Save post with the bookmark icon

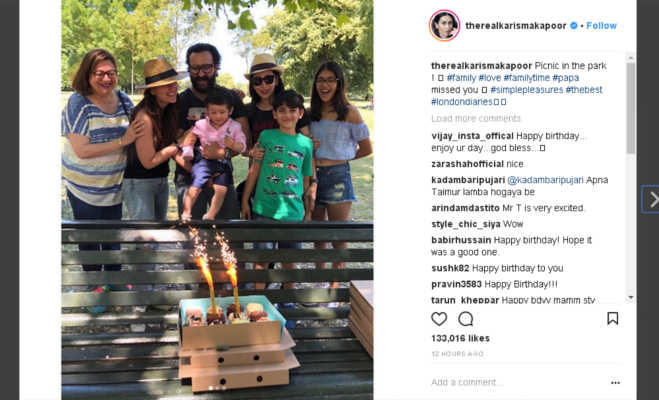coord(612,318)
